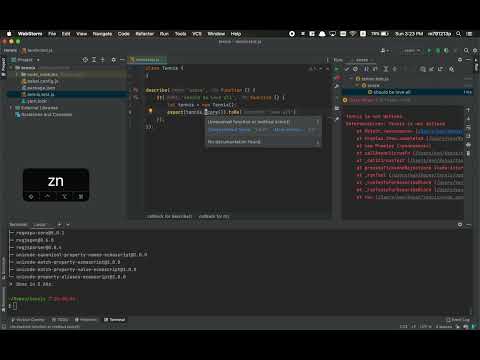Open Version Control tool window tab

point(27,320)
